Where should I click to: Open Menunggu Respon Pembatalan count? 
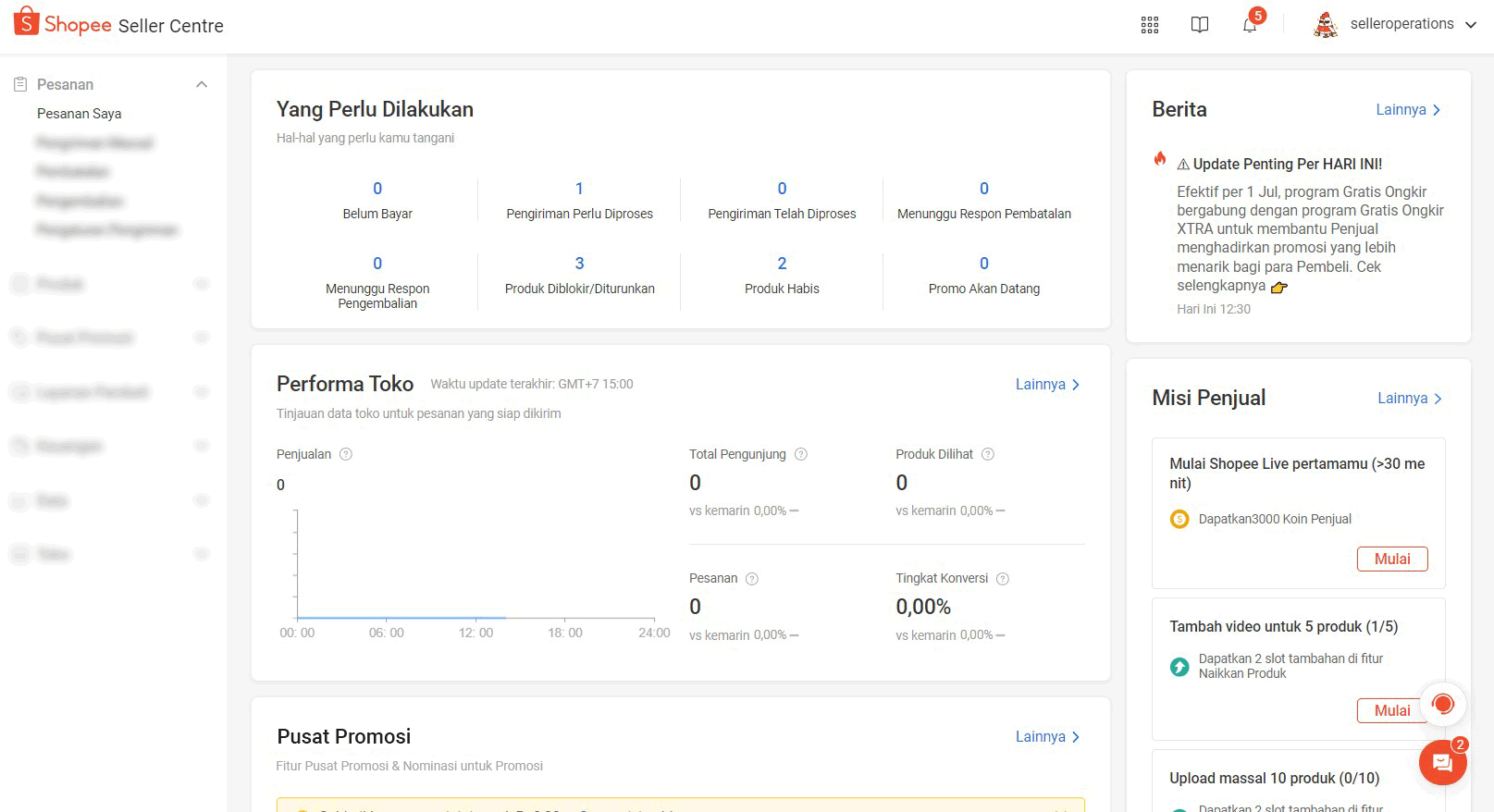click(x=984, y=189)
